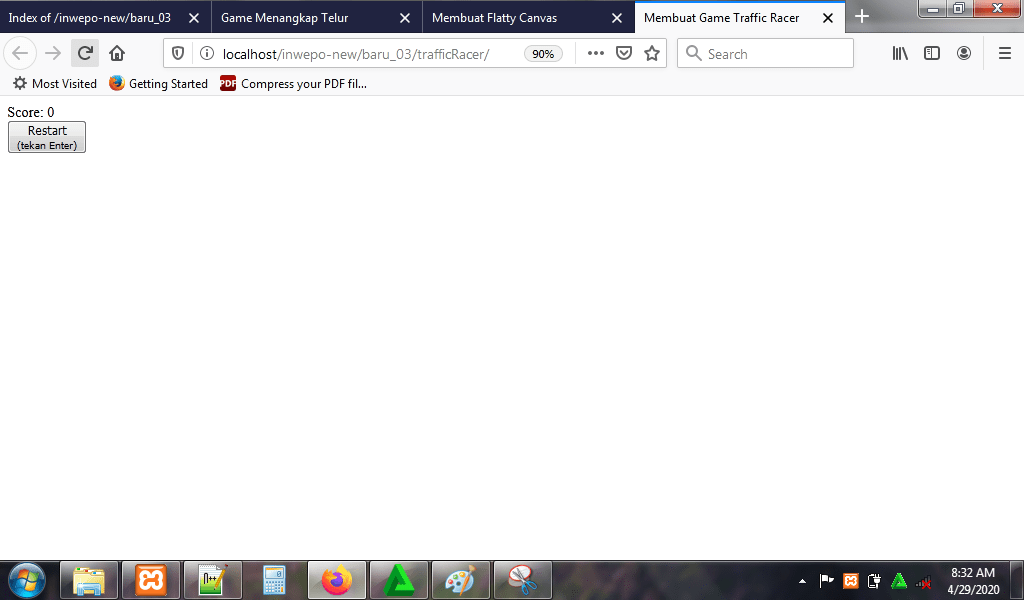Open Action Center flag tray icon

(x=826, y=580)
